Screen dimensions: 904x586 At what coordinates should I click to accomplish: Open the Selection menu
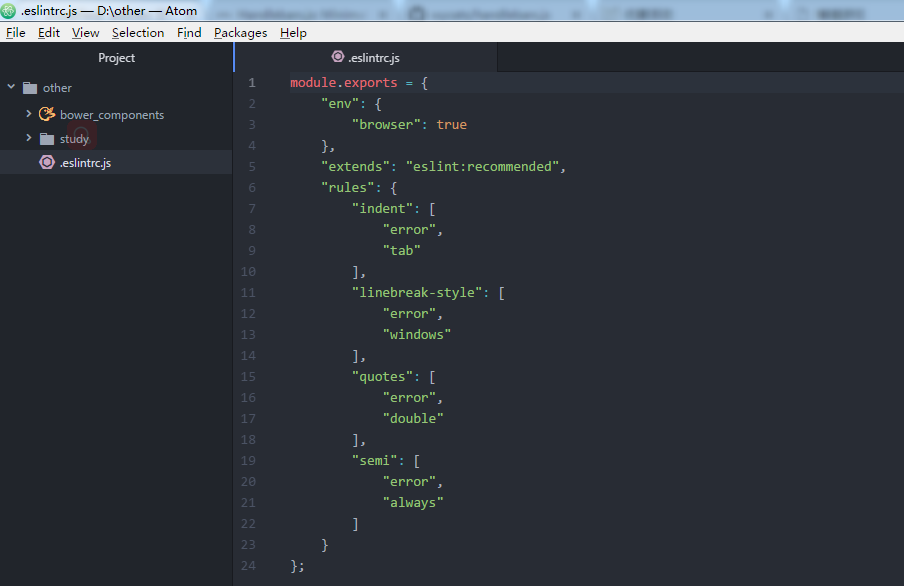138,33
